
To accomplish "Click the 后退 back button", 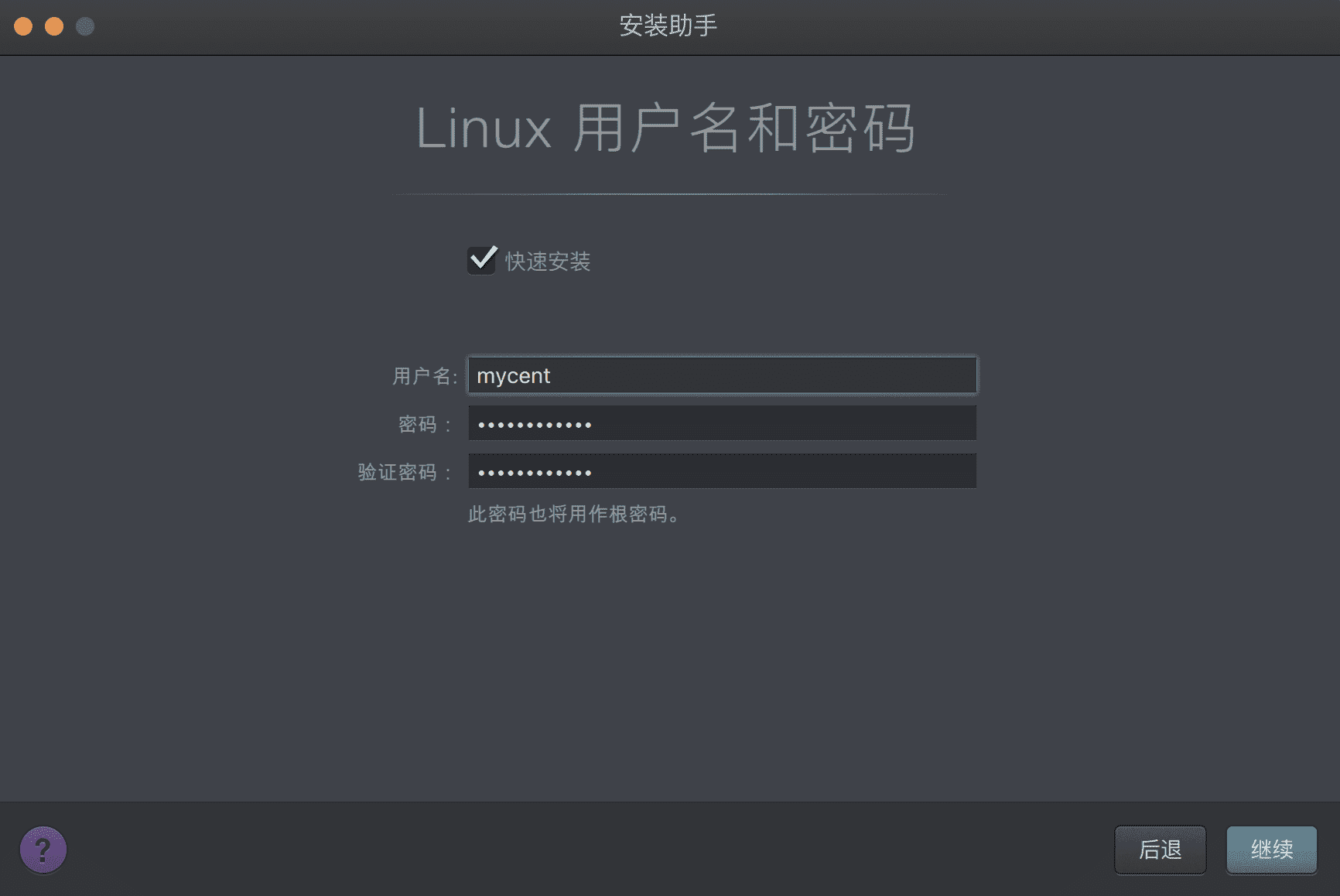I will click(x=1160, y=850).
